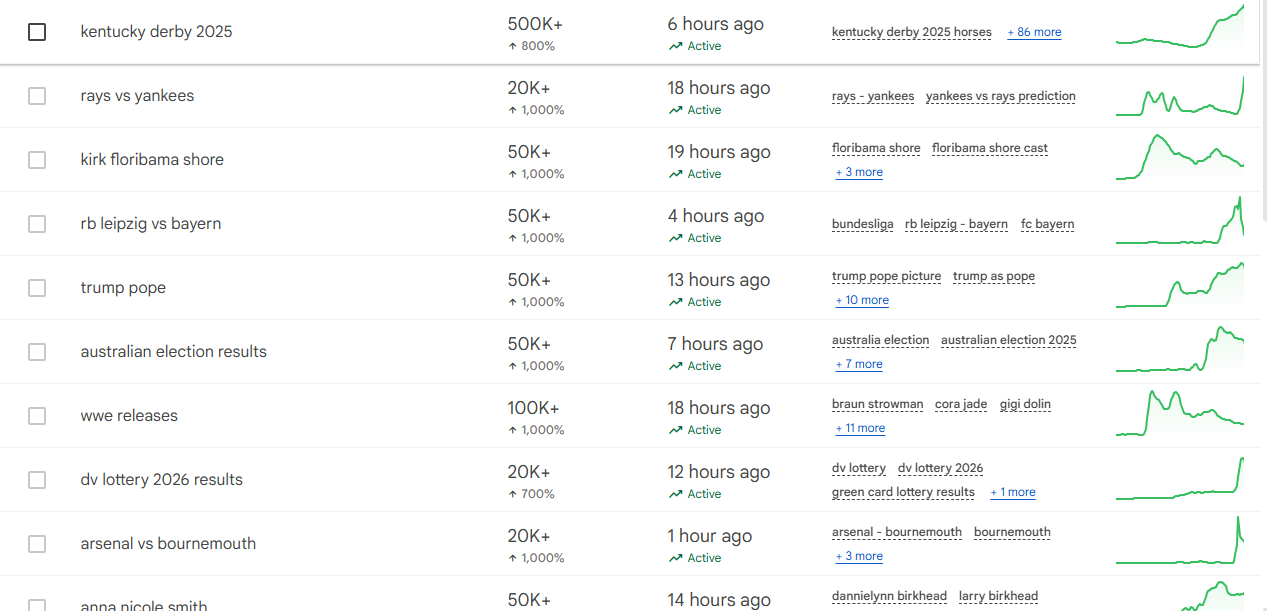Expand '+ 1 more' dv lottery queries
Image resolution: width=1267 pixels, height=611 pixels.
1013,492
